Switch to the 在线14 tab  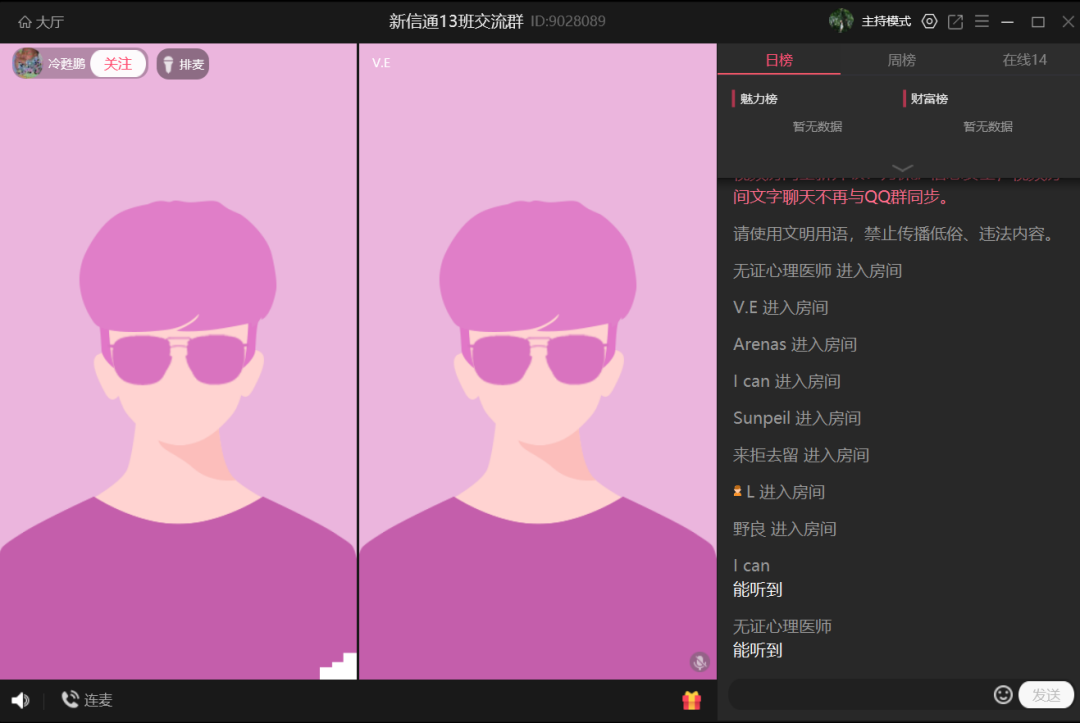(1024, 60)
